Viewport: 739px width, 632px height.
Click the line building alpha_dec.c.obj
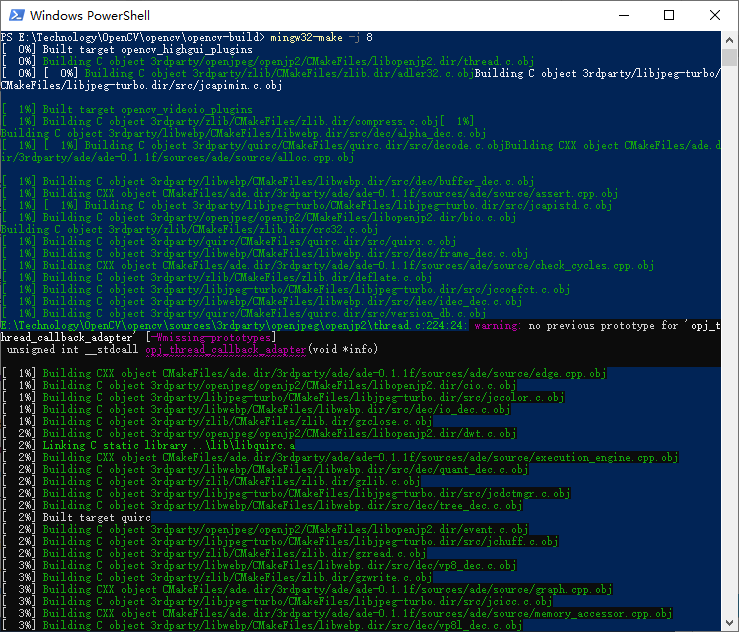click(x=244, y=133)
